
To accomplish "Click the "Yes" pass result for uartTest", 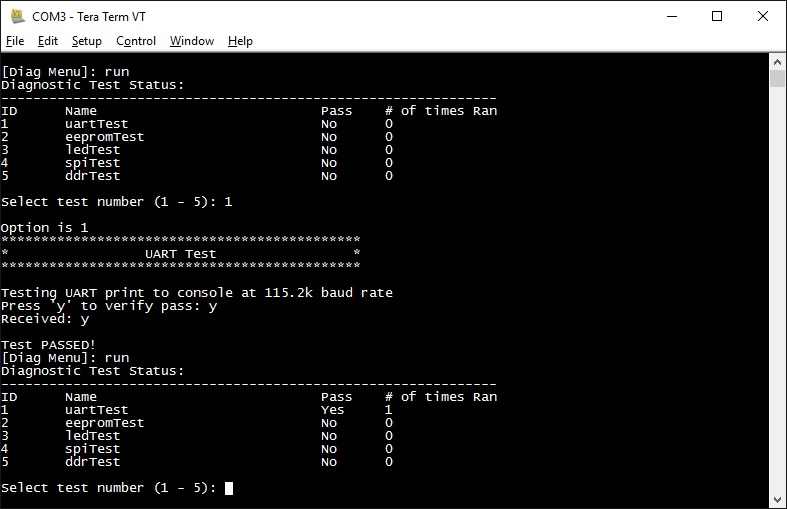I will tap(332, 410).
